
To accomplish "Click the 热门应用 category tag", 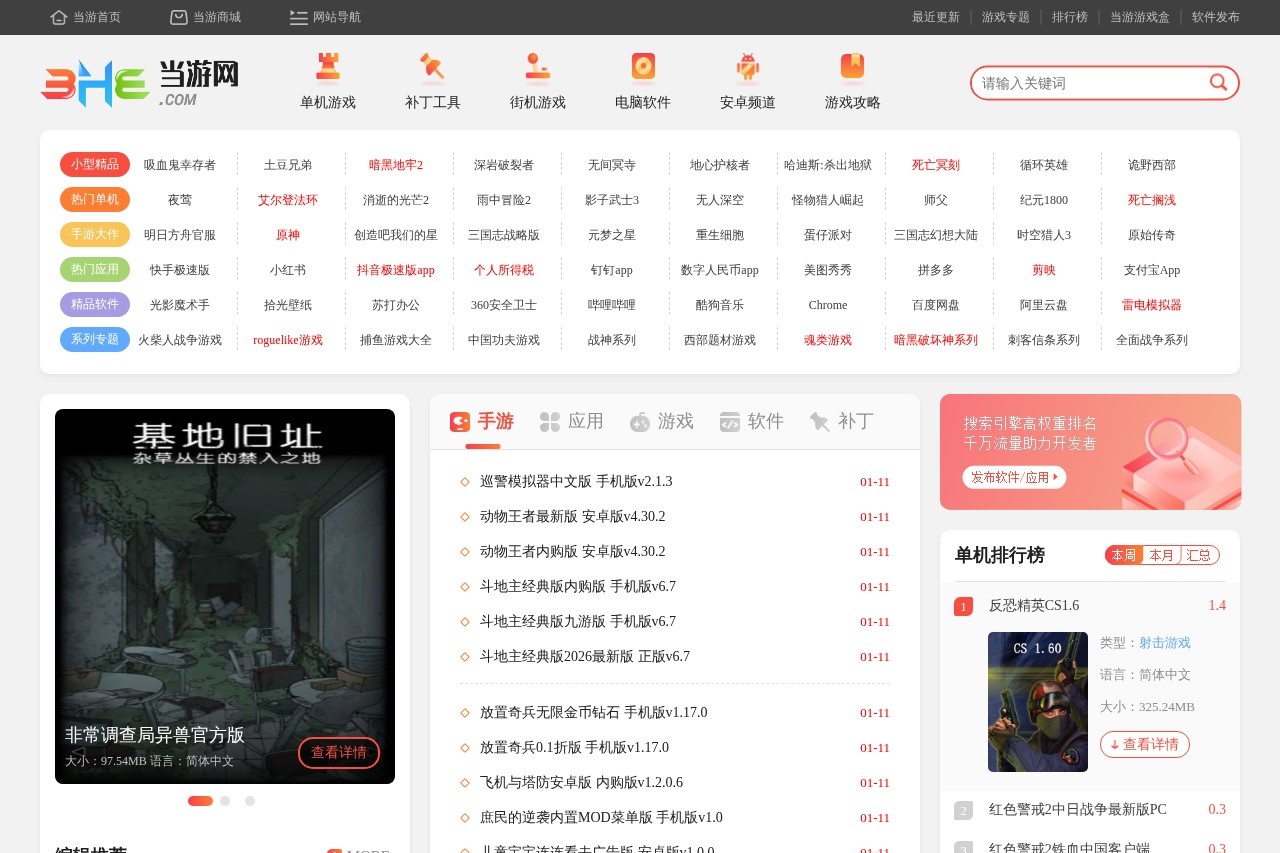I will 95,269.
